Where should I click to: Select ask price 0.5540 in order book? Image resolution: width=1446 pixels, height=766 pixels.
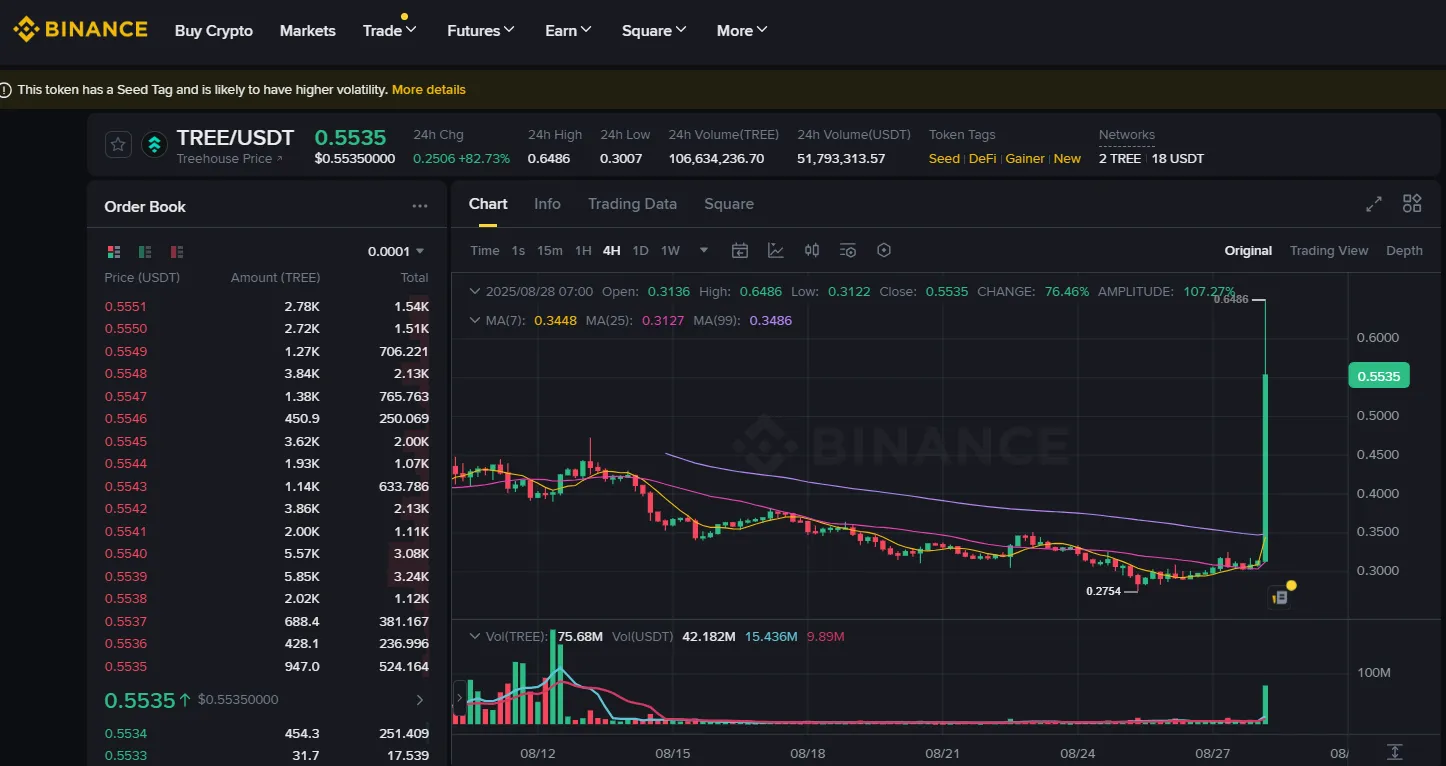126,554
